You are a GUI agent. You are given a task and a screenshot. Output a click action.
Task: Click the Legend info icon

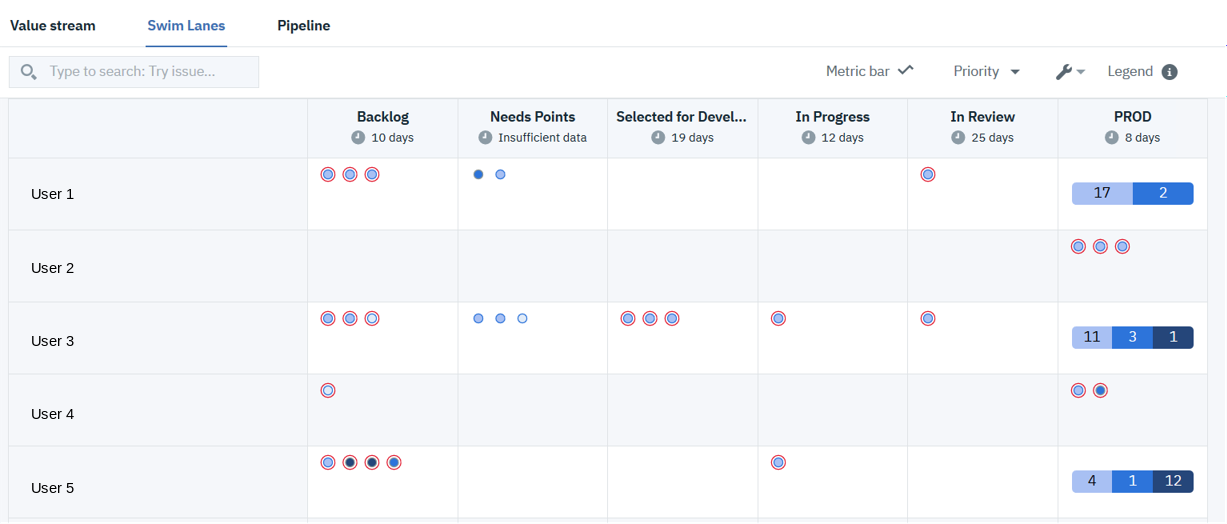pos(1169,72)
